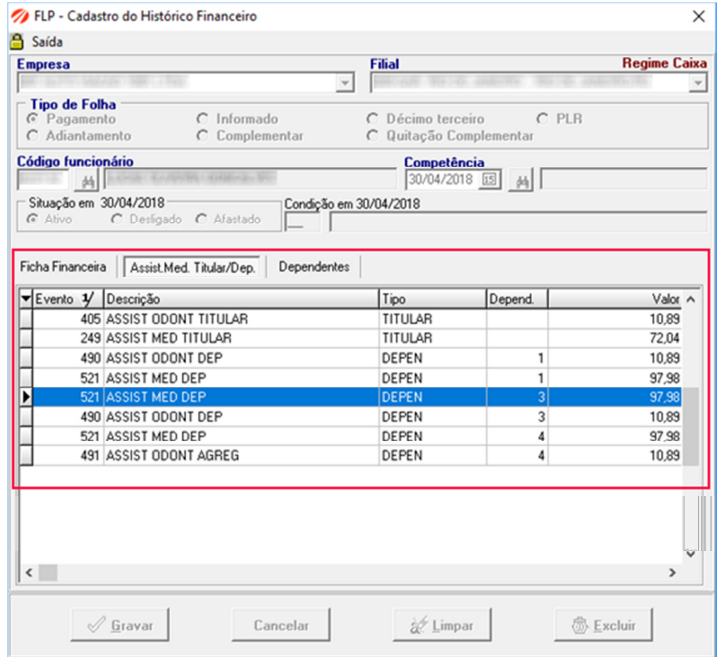Click the grid scroll down arrow
Image resolution: width=718 pixels, height=657 pixels.
click(691, 554)
